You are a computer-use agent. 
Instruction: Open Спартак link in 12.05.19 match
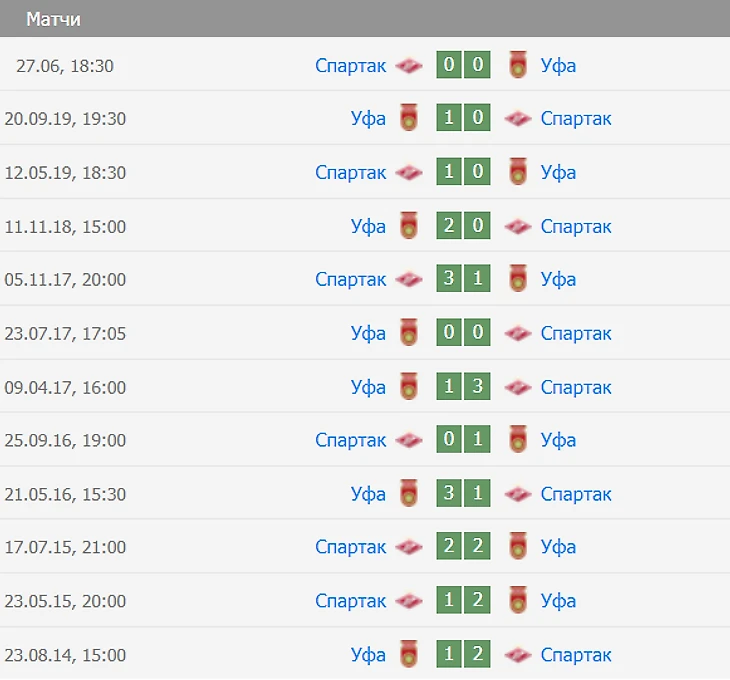tap(350, 173)
